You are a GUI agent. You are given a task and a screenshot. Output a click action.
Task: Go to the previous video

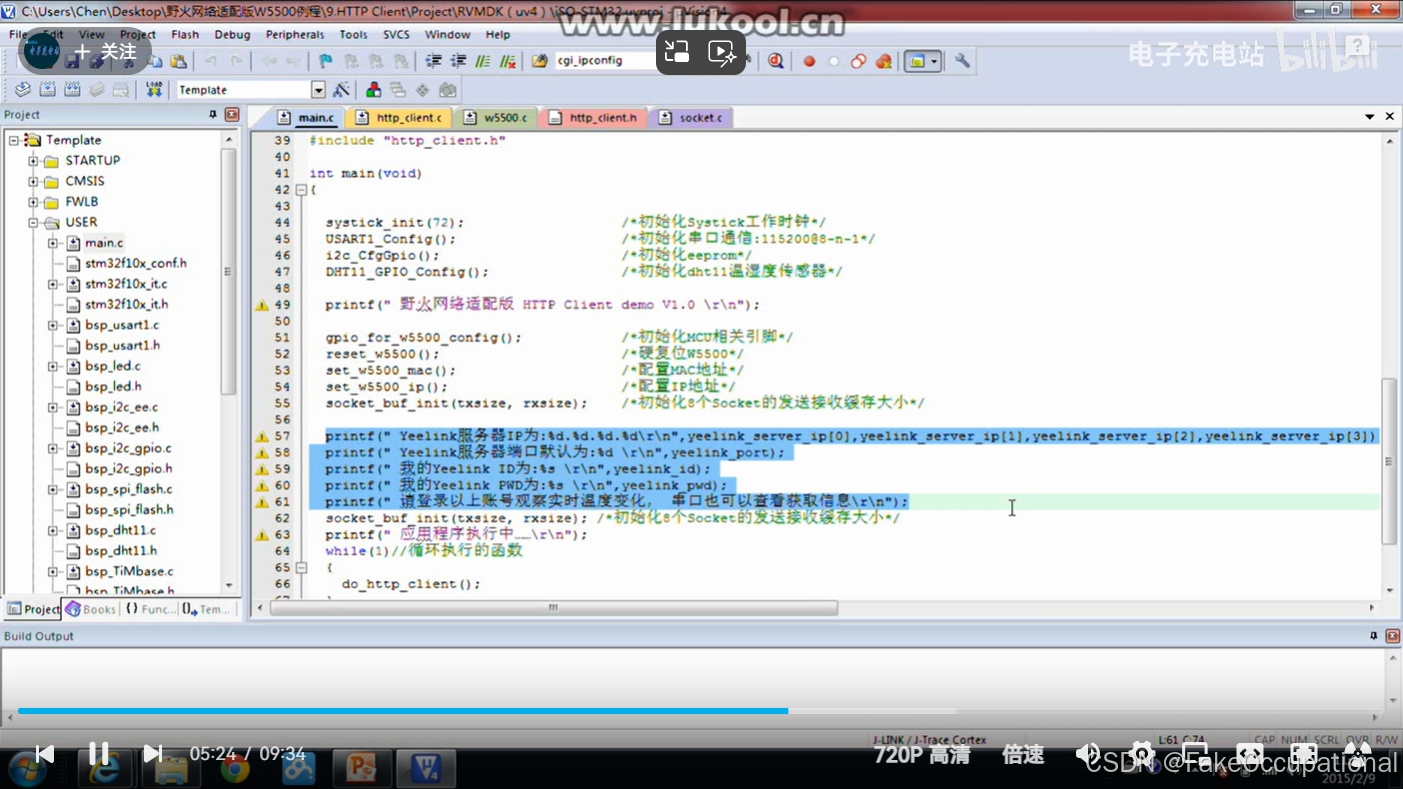(x=44, y=753)
